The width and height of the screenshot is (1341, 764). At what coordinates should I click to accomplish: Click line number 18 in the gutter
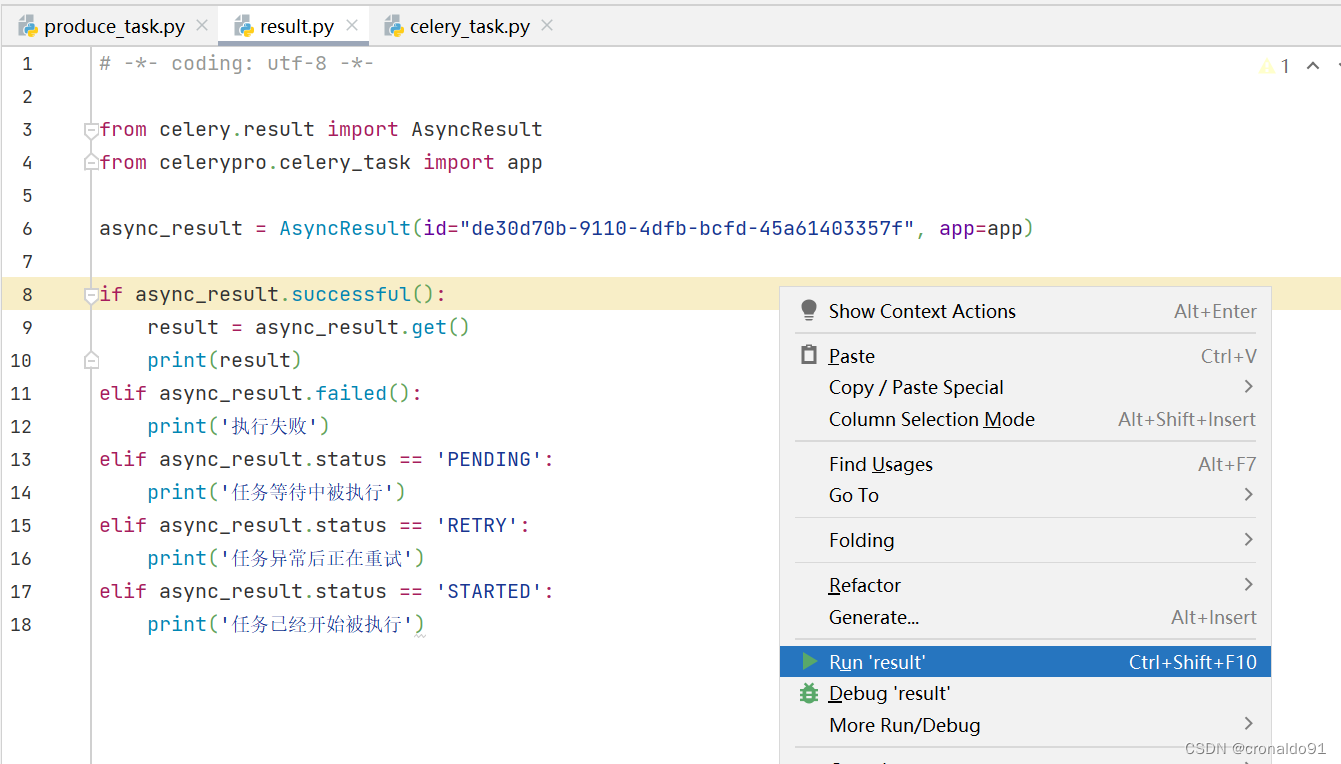point(21,624)
